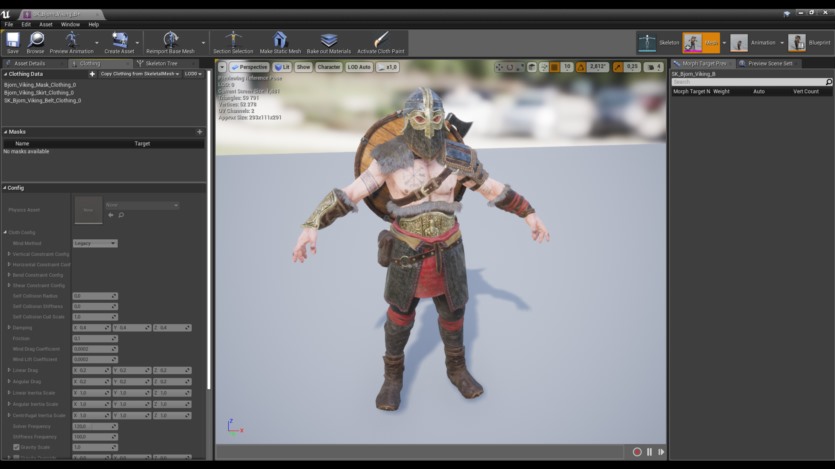Click the Create Asset icon

[119, 43]
